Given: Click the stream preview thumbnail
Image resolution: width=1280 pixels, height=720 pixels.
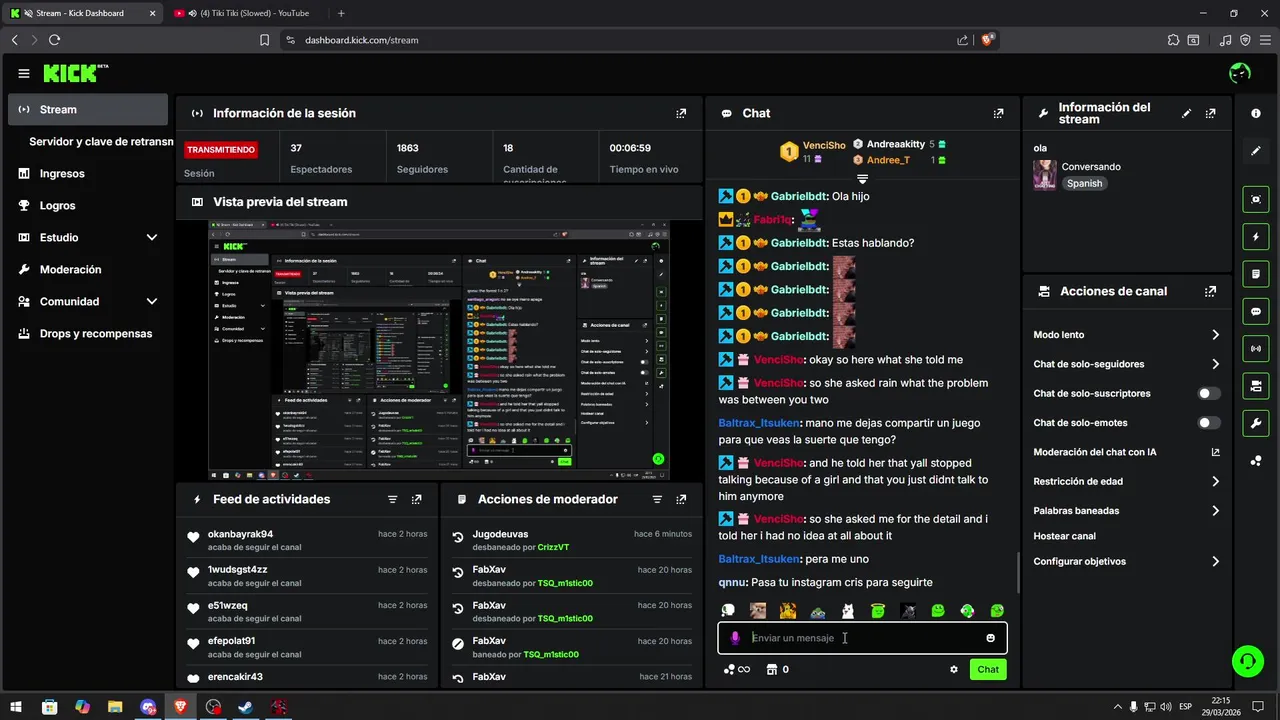Looking at the screenshot, I should pyautogui.click(x=439, y=350).
